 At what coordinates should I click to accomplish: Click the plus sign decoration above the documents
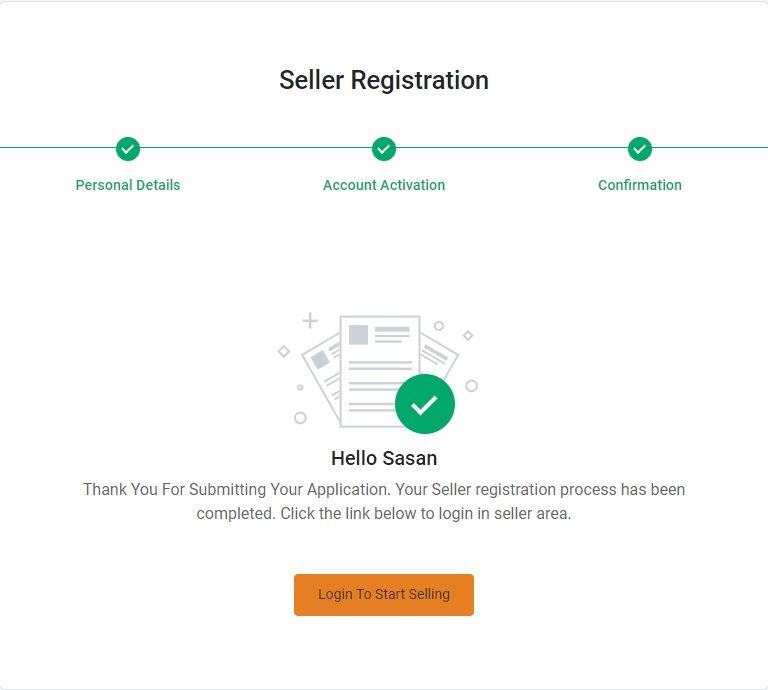tap(310, 321)
